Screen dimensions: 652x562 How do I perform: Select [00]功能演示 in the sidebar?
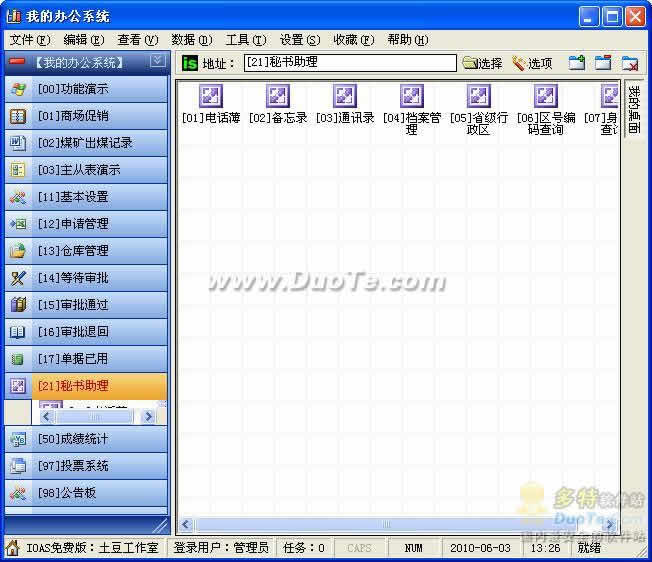[86, 89]
